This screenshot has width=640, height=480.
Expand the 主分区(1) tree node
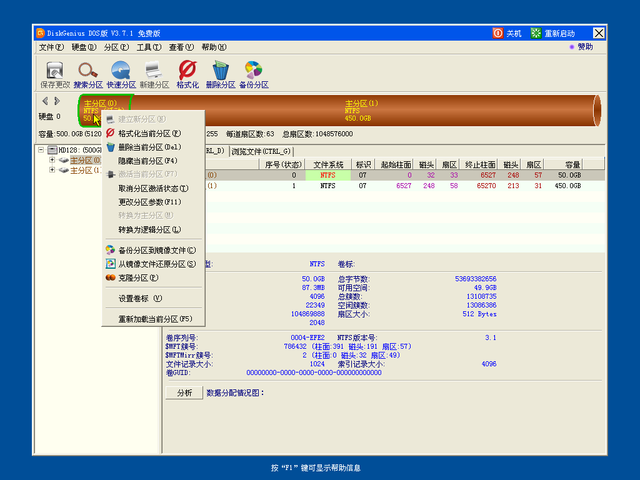click(x=52, y=170)
